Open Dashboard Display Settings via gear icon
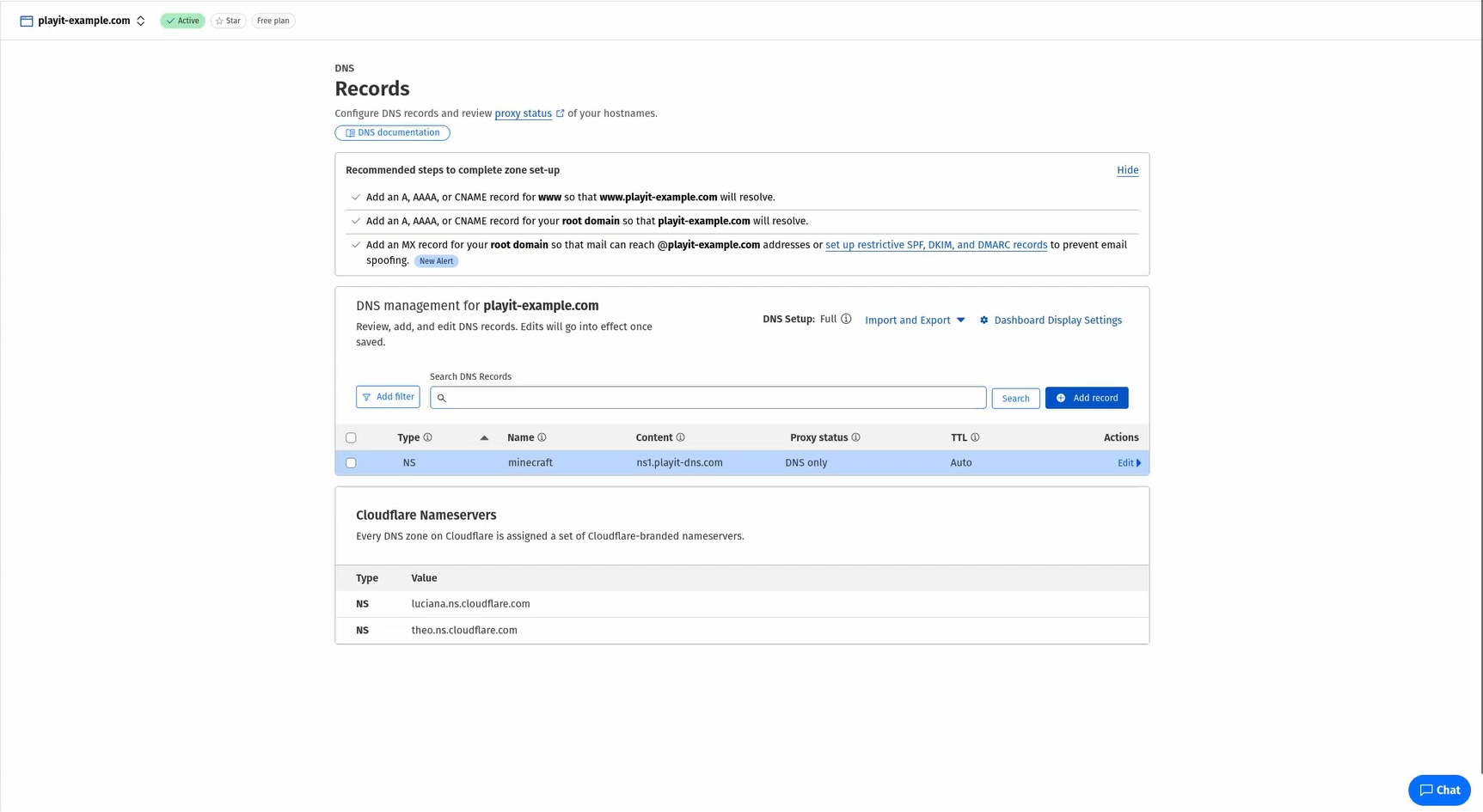Viewport: 1483px width, 812px height. [984, 320]
